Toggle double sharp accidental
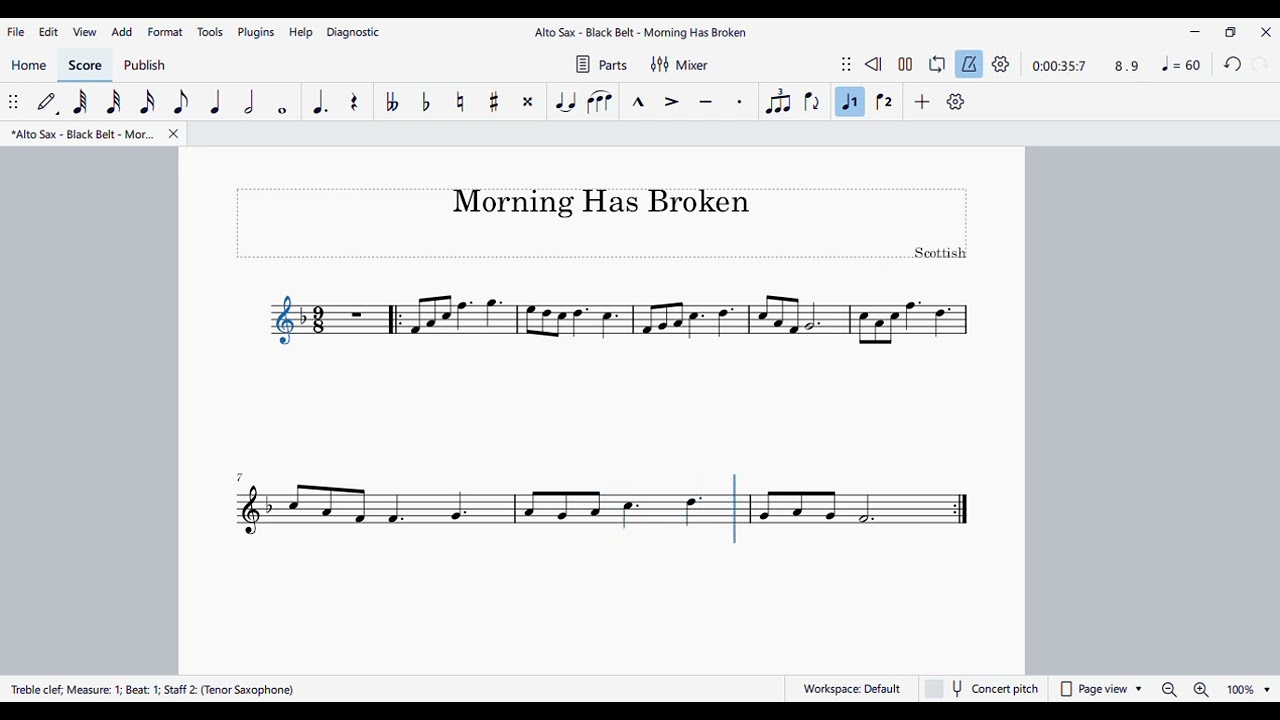 click(528, 102)
